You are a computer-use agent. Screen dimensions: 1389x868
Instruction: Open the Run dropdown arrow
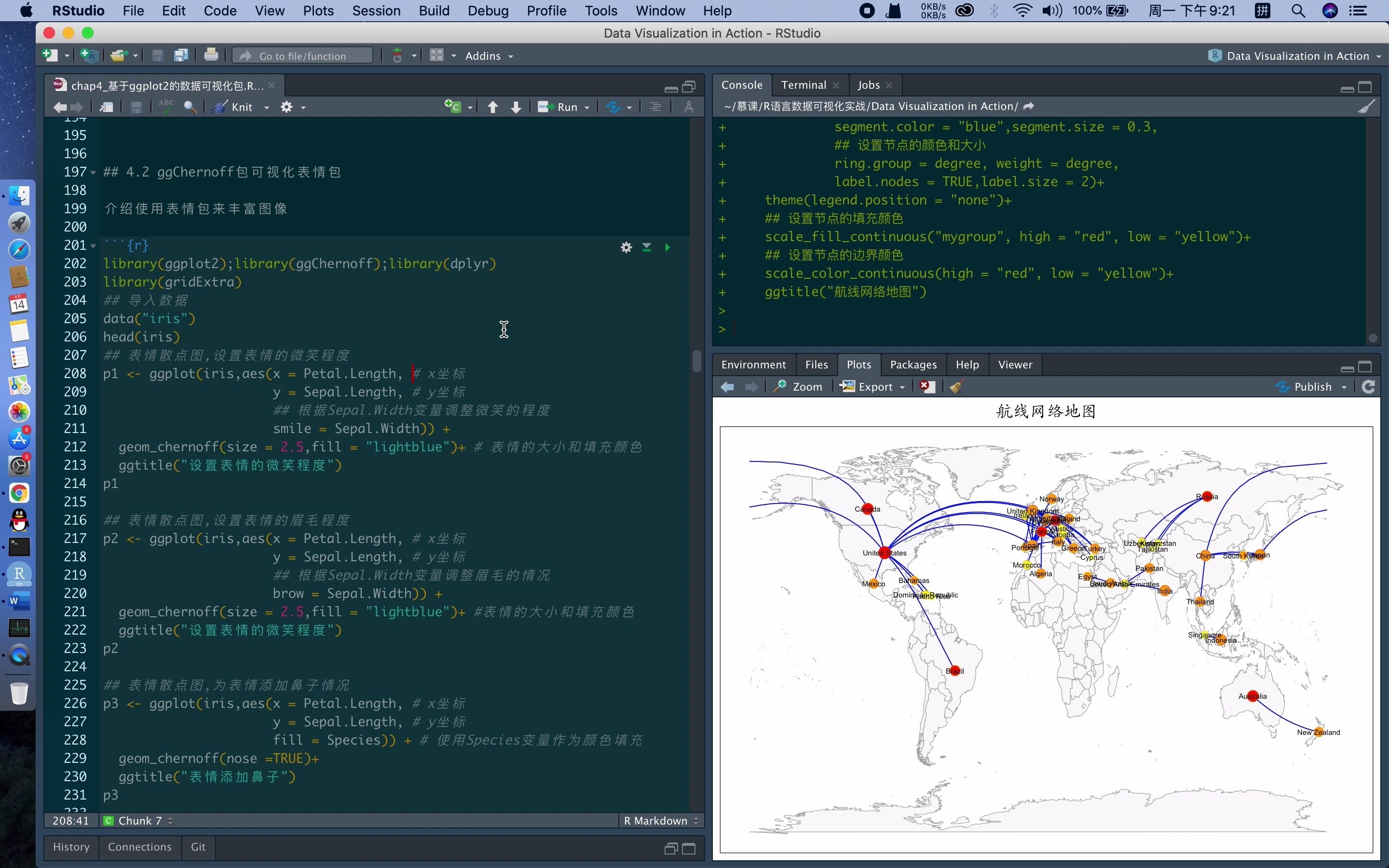(586, 108)
